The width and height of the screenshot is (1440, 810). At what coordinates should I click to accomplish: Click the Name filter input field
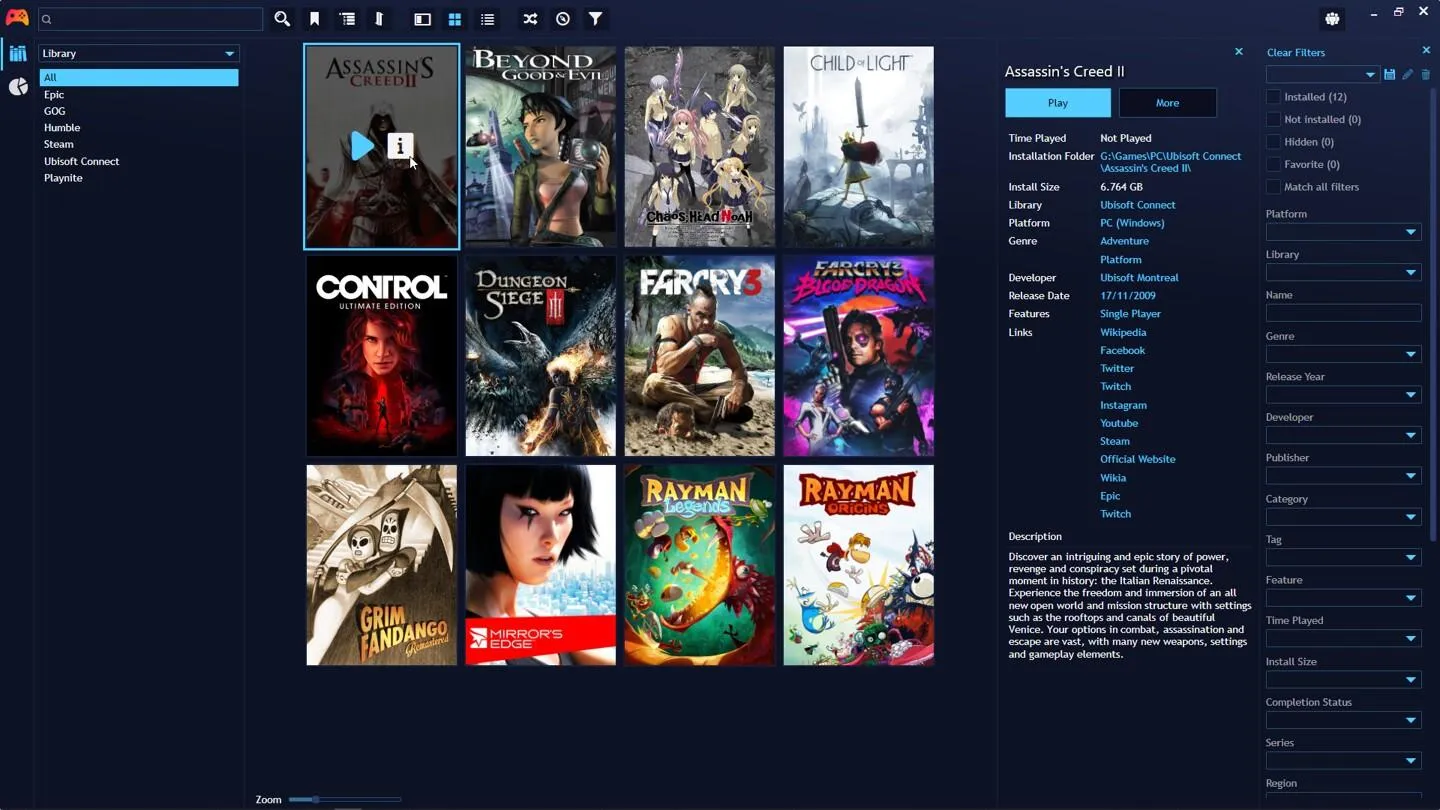(x=1343, y=313)
